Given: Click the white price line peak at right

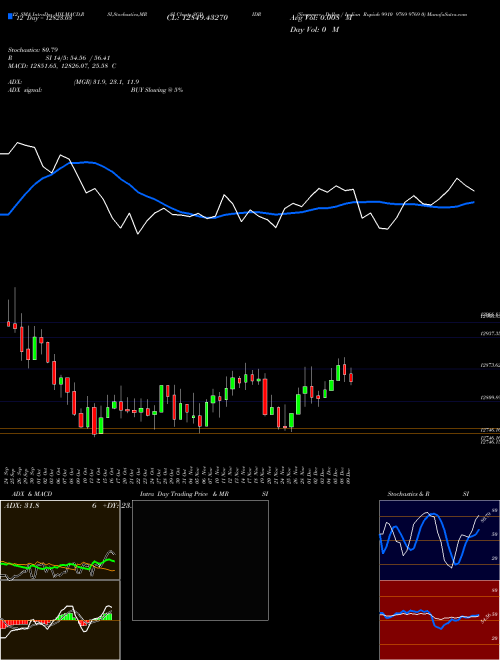Looking at the screenshot, I should 457,179.
